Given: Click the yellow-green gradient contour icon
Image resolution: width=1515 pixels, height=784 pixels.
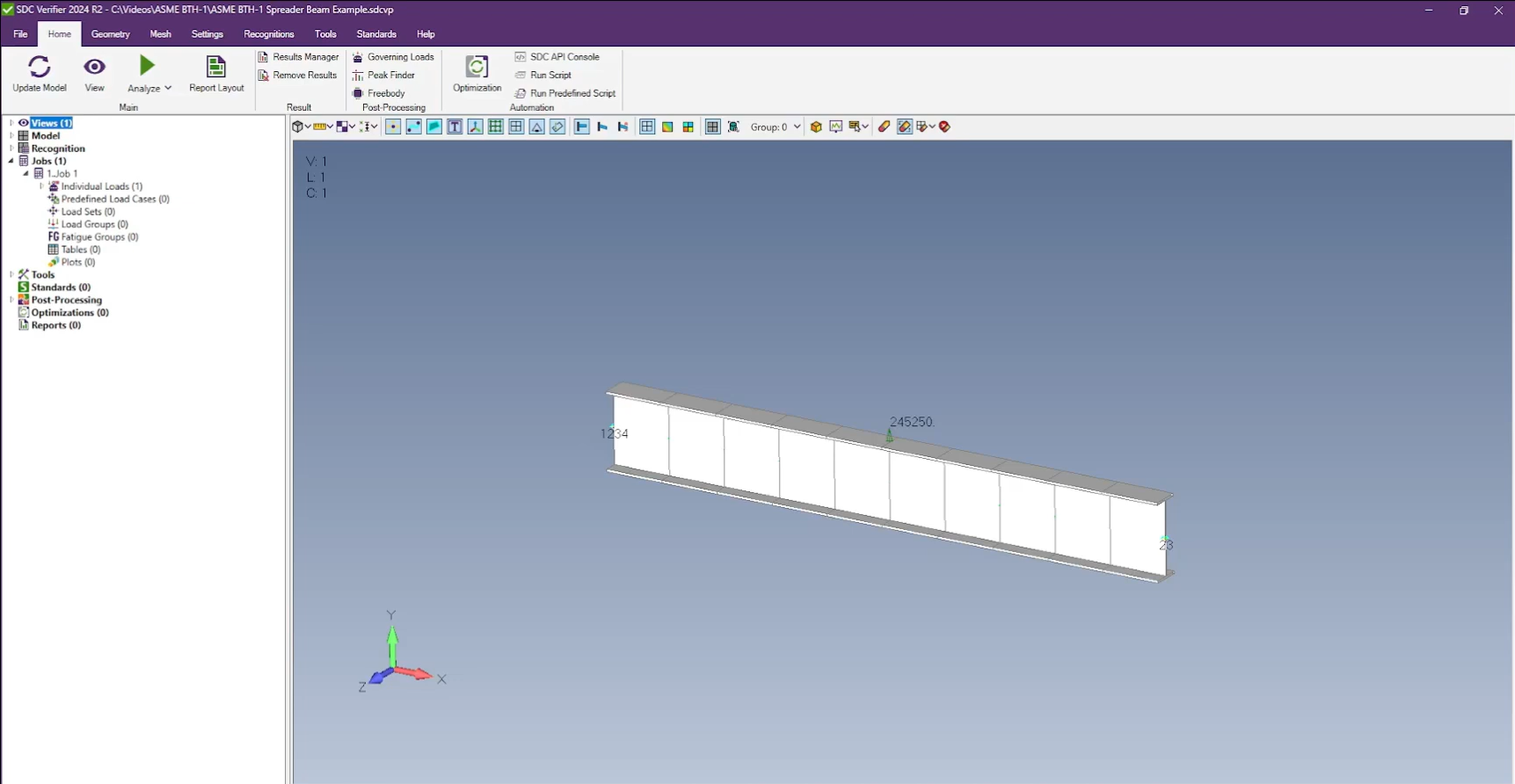Looking at the screenshot, I should tap(667, 127).
